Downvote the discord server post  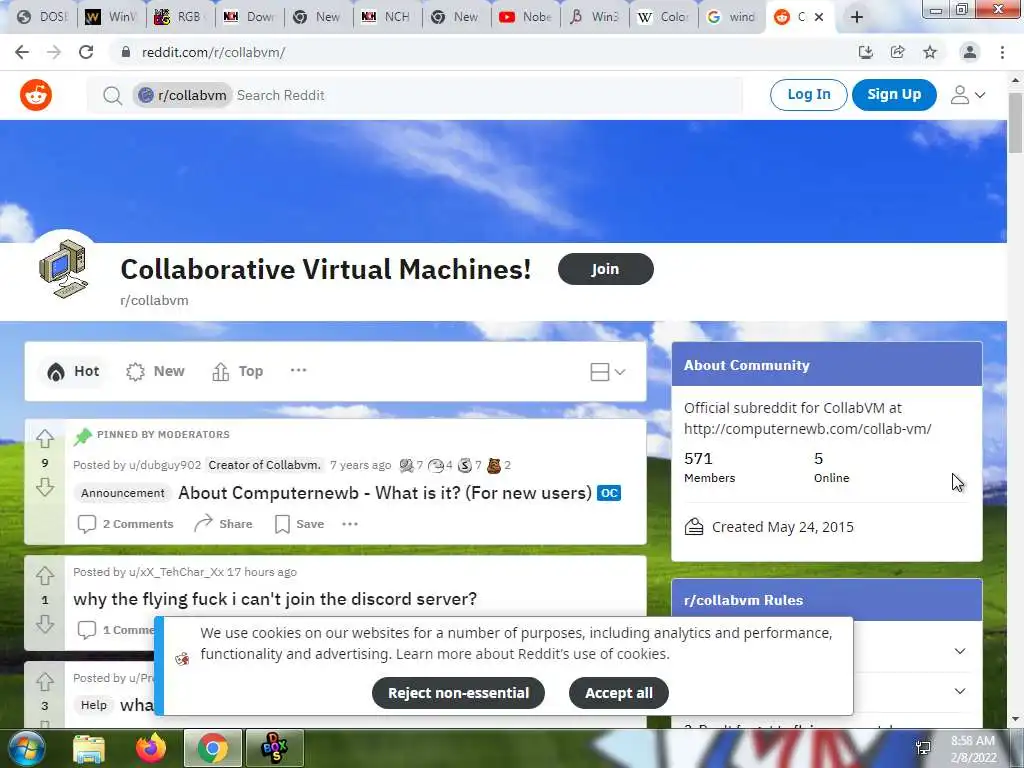click(44, 624)
